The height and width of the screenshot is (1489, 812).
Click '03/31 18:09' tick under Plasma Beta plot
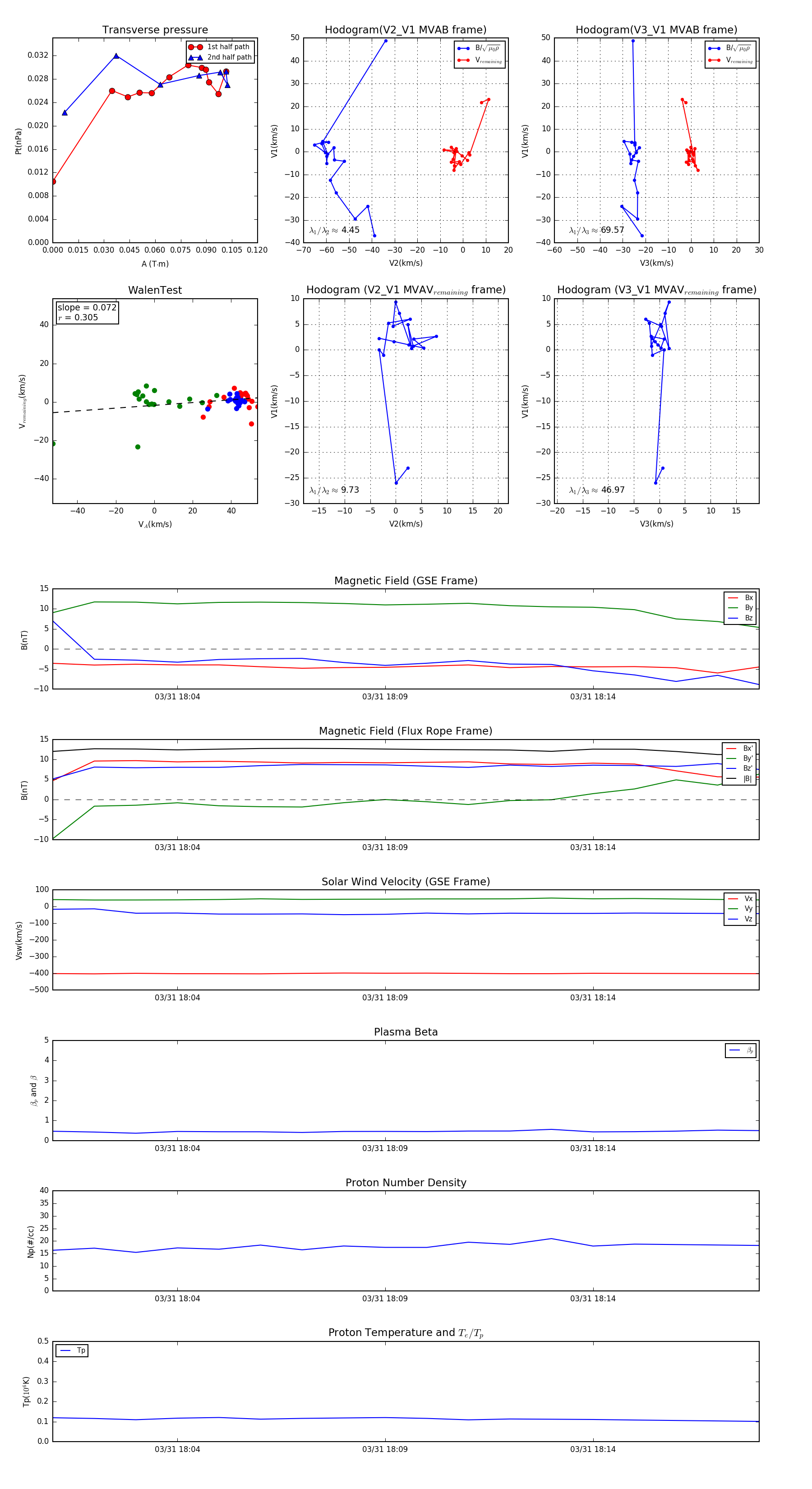pos(385,1148)
